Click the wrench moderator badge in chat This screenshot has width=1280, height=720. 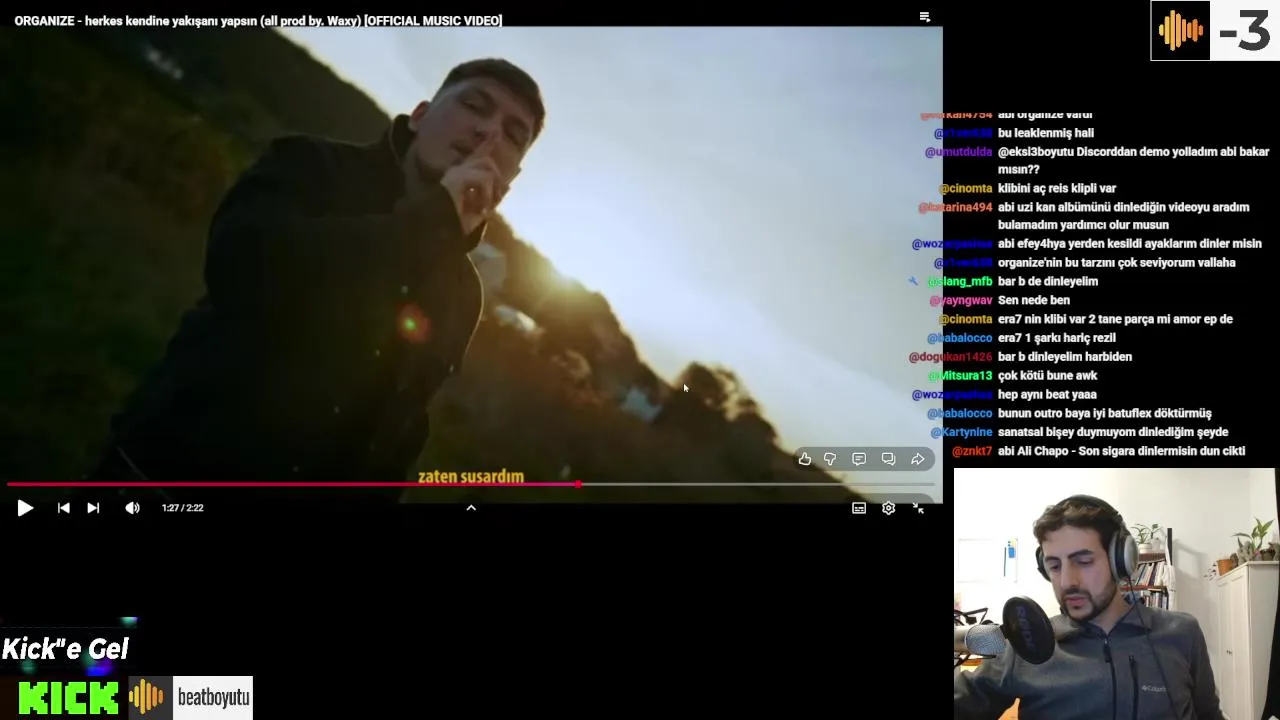913,282
